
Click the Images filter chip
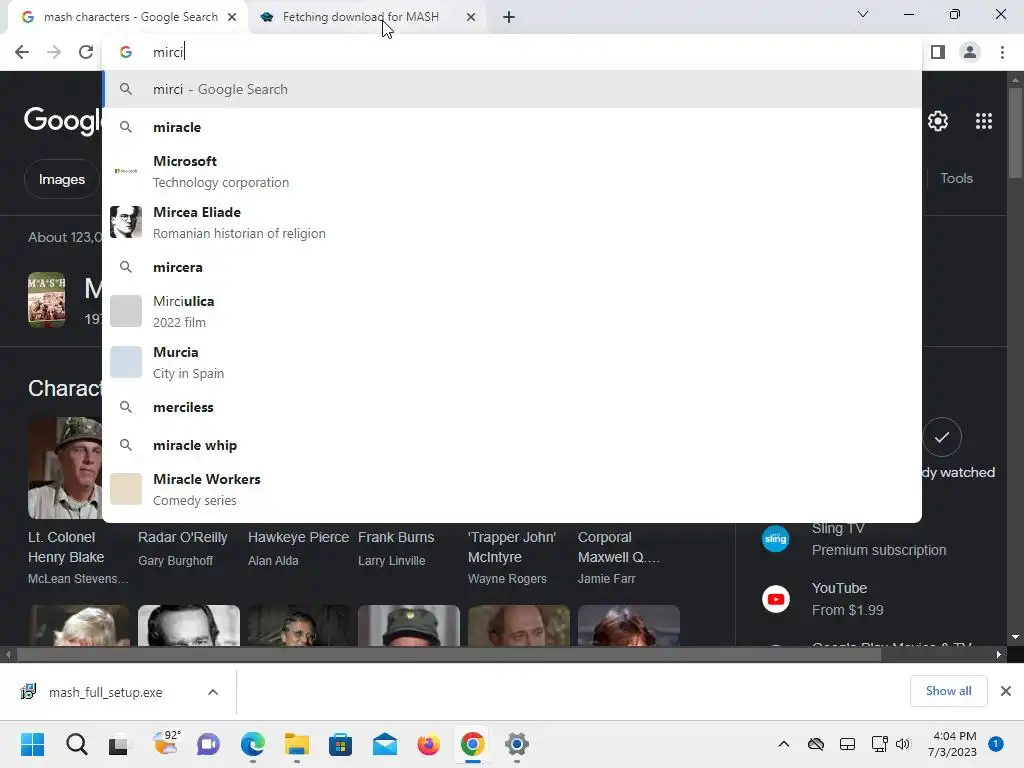point(61,179)
